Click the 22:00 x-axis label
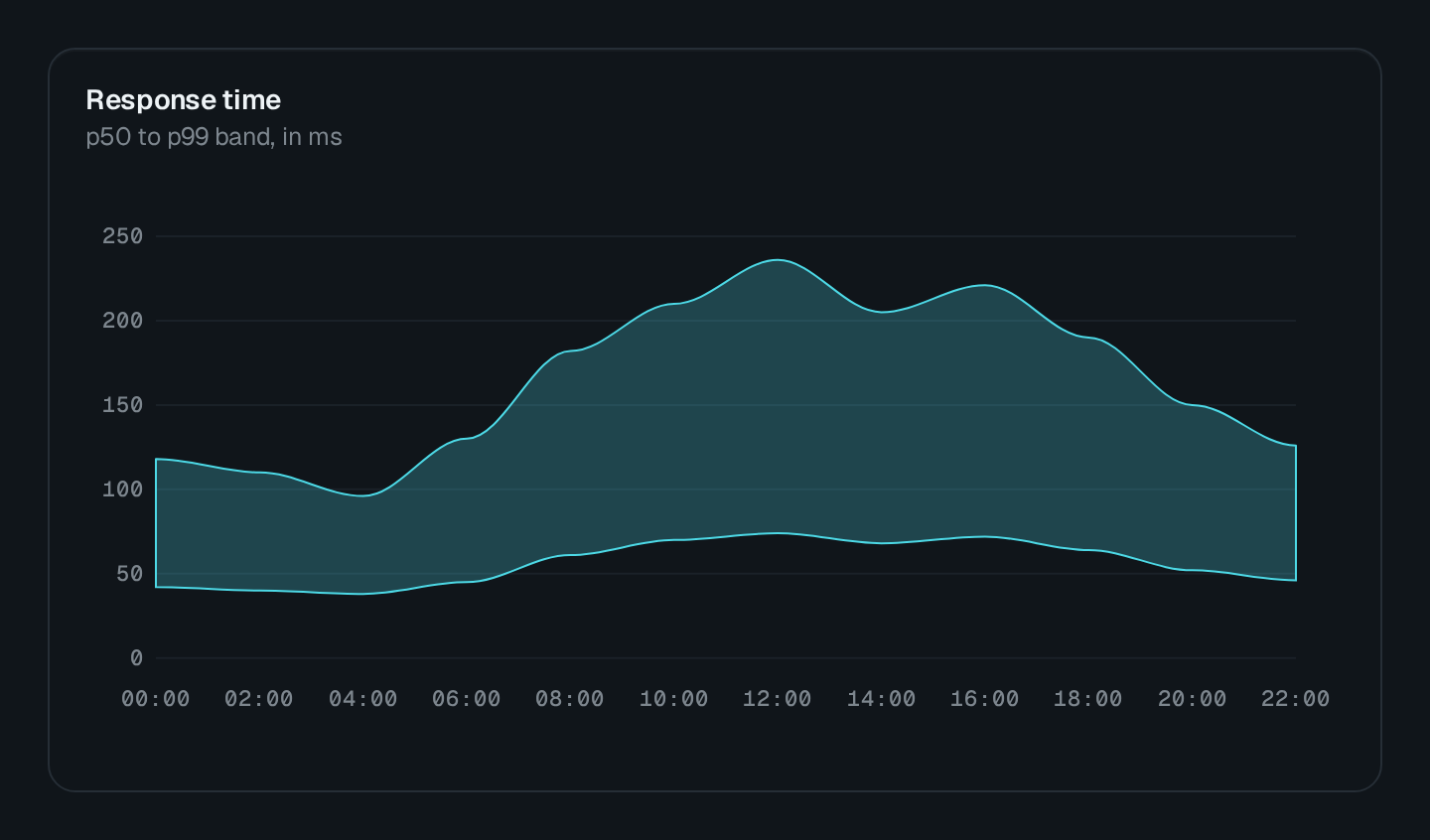 pos(1296,699)
